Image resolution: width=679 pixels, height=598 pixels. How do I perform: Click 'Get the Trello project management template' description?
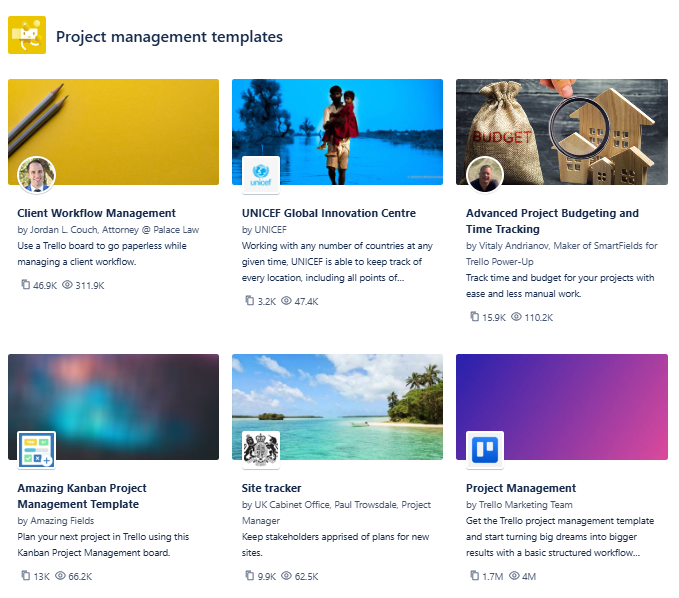(x=560, y=537)
